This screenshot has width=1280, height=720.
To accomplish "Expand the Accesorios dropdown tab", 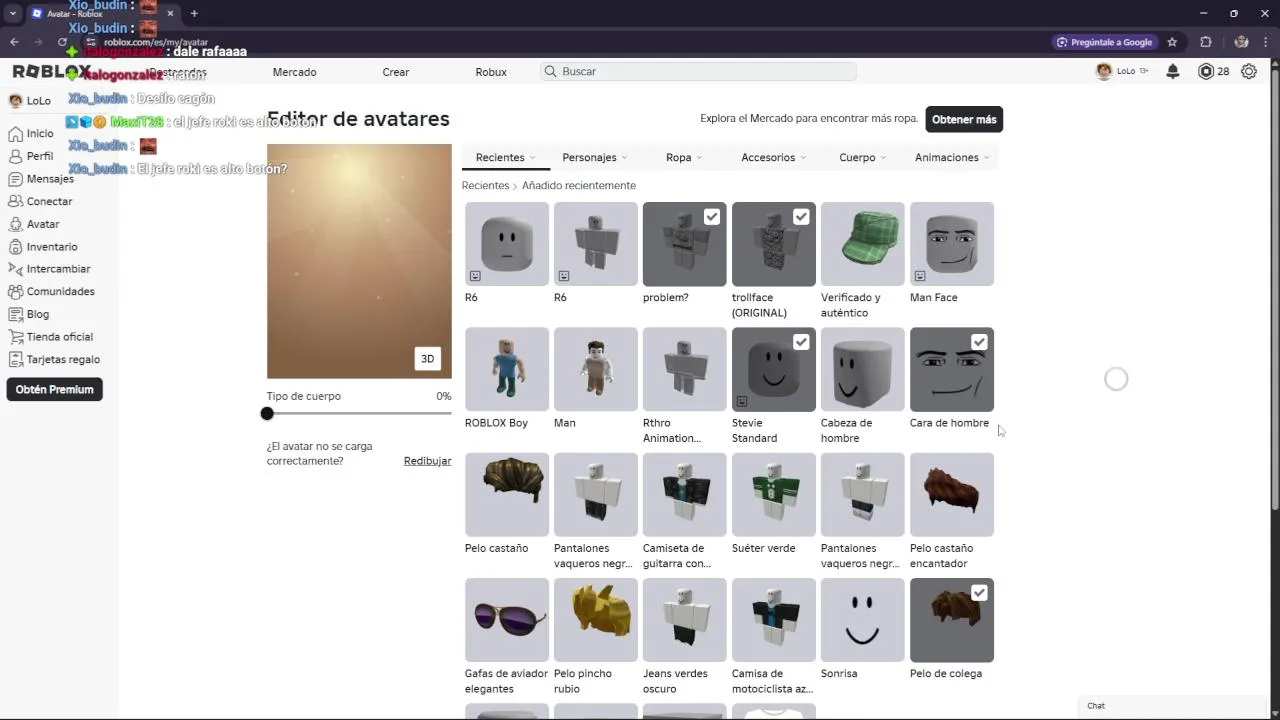I will 773,158.
